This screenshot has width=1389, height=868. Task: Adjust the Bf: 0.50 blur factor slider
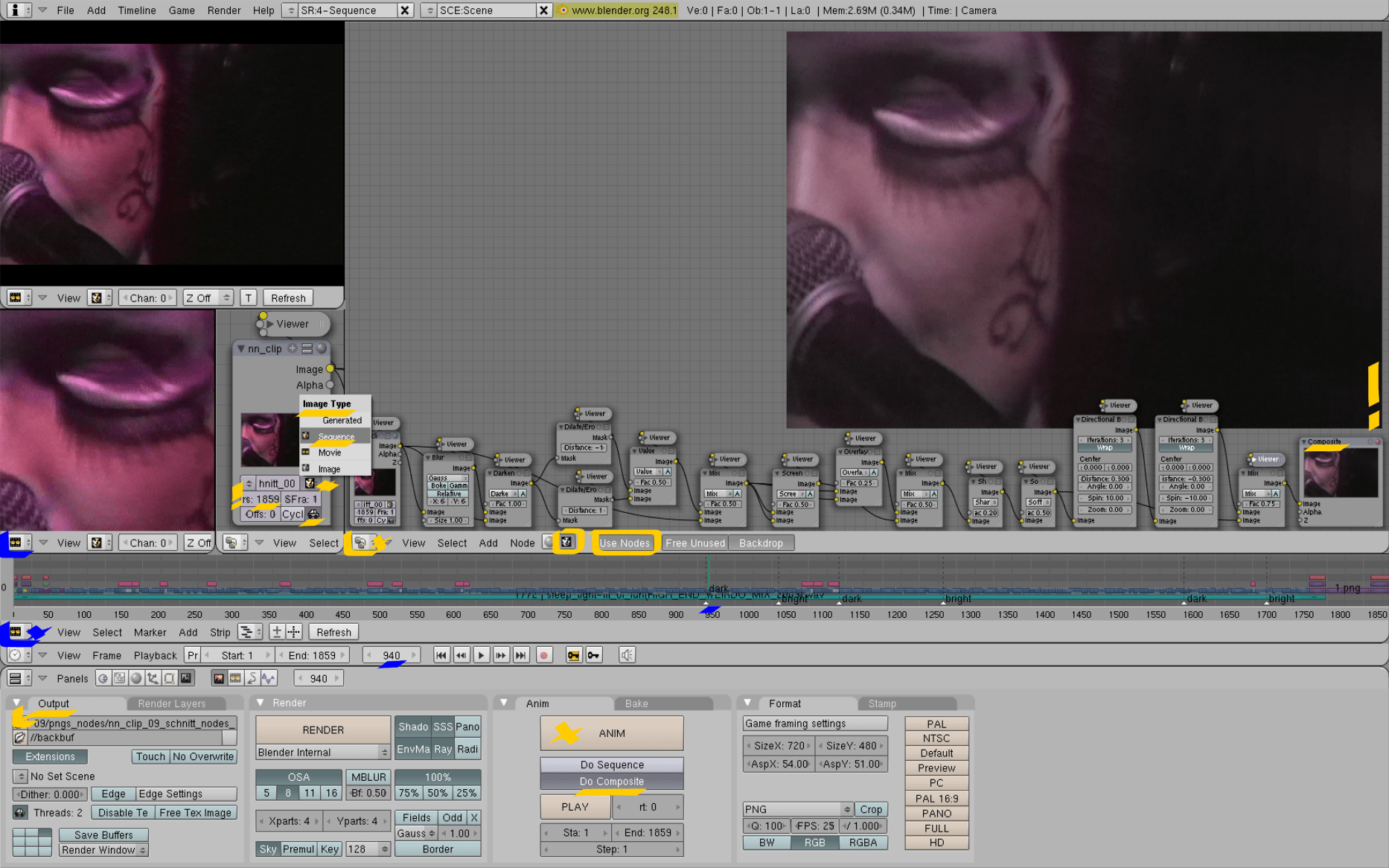(368, 793)
